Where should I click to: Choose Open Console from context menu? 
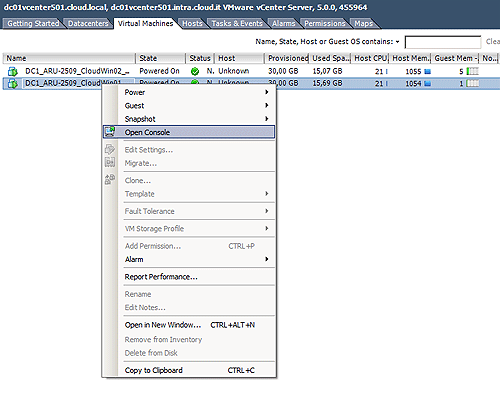click(189, 132)
